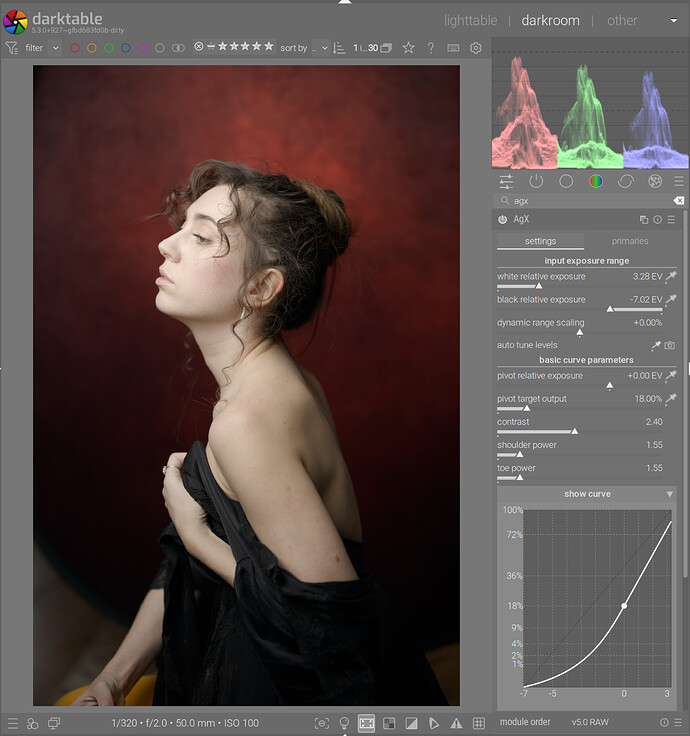690x736 pixels.
Task: Open global preferences gear icon
Action: click(475, 47)
